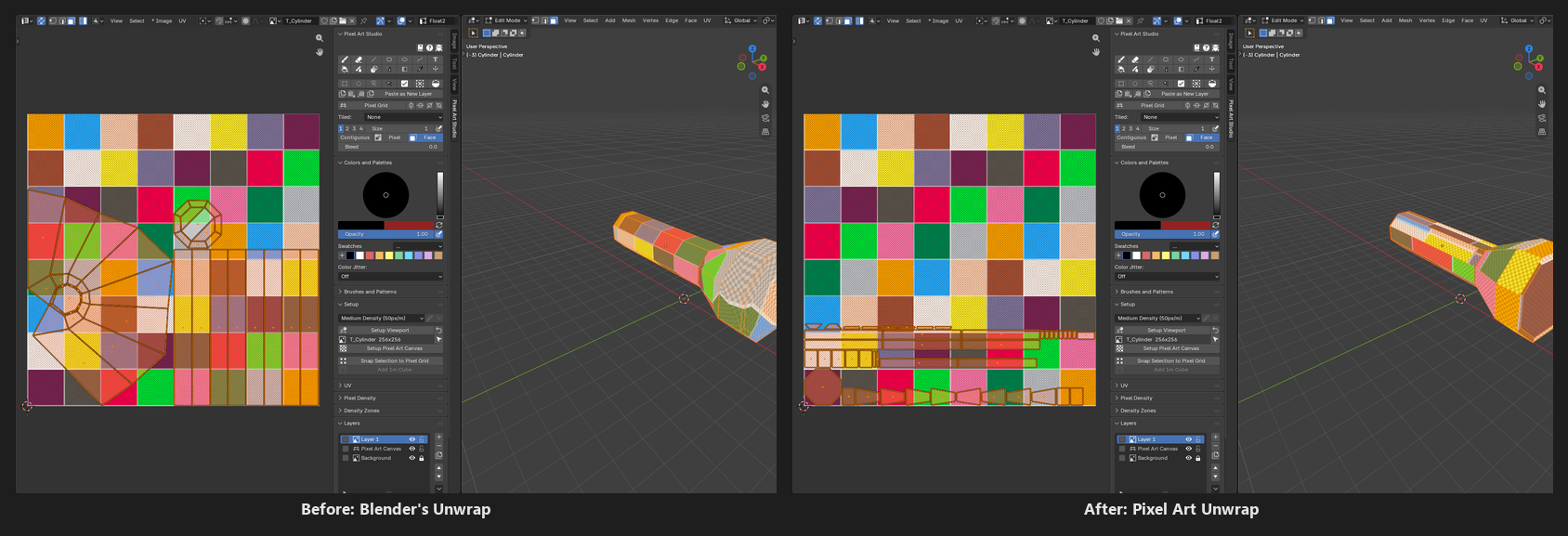Open the Vertex menu in the left 3D viewport
The width and height of the screenshot is (1568, 536).
click(x=650, y=20)
